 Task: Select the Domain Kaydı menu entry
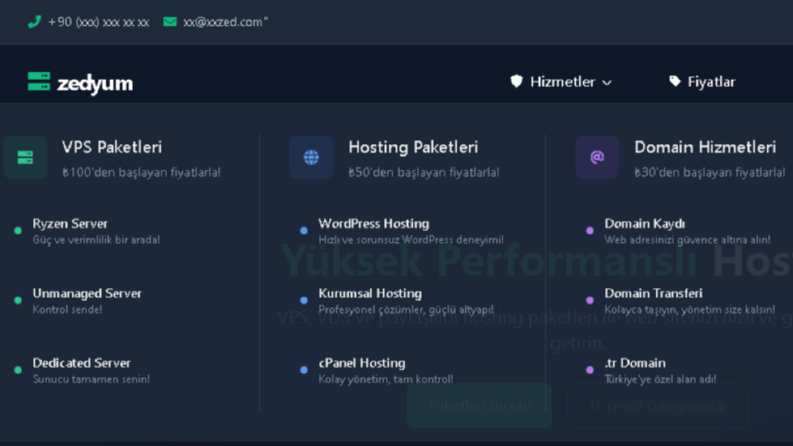tap(645, 224)
